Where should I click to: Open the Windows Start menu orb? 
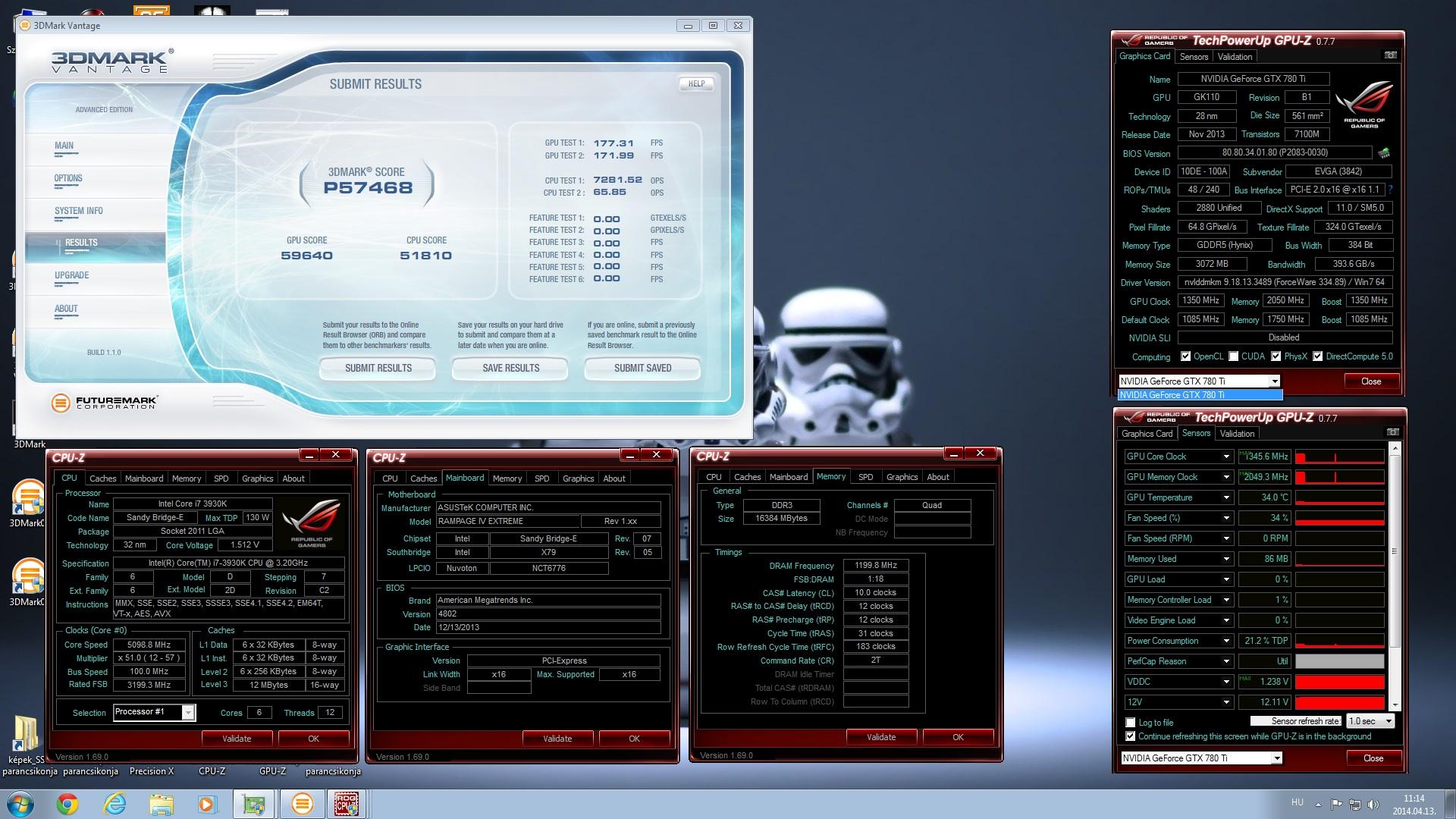coord(19,804)
